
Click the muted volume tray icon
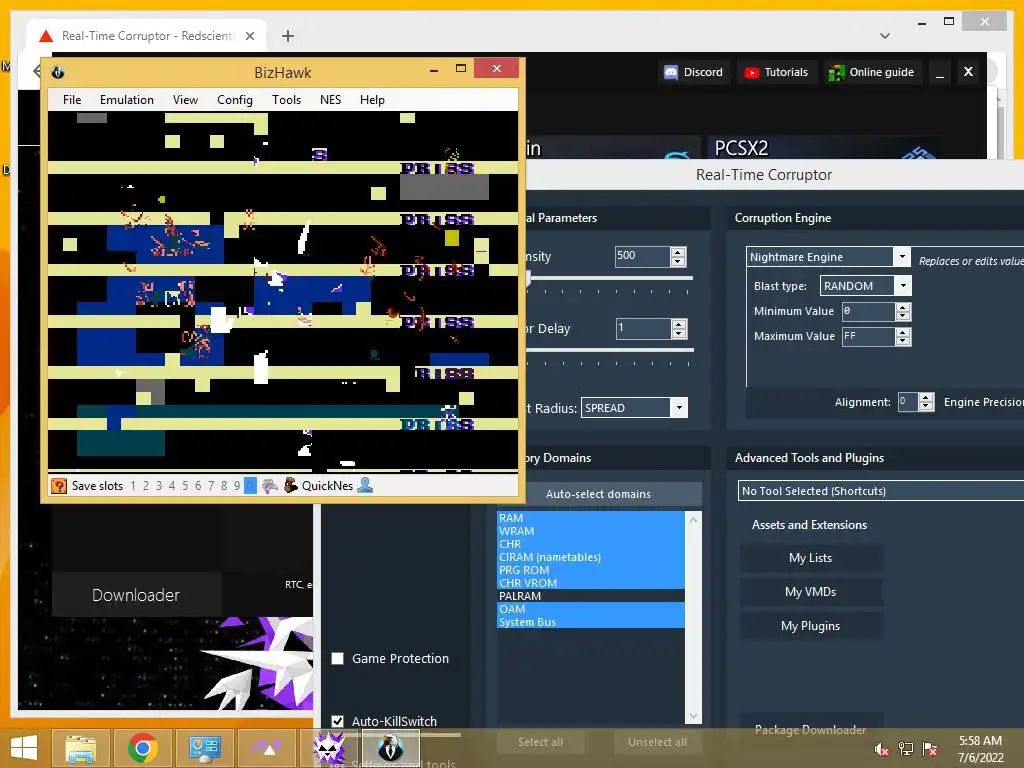pyautogui.click(x=882, y=749)
